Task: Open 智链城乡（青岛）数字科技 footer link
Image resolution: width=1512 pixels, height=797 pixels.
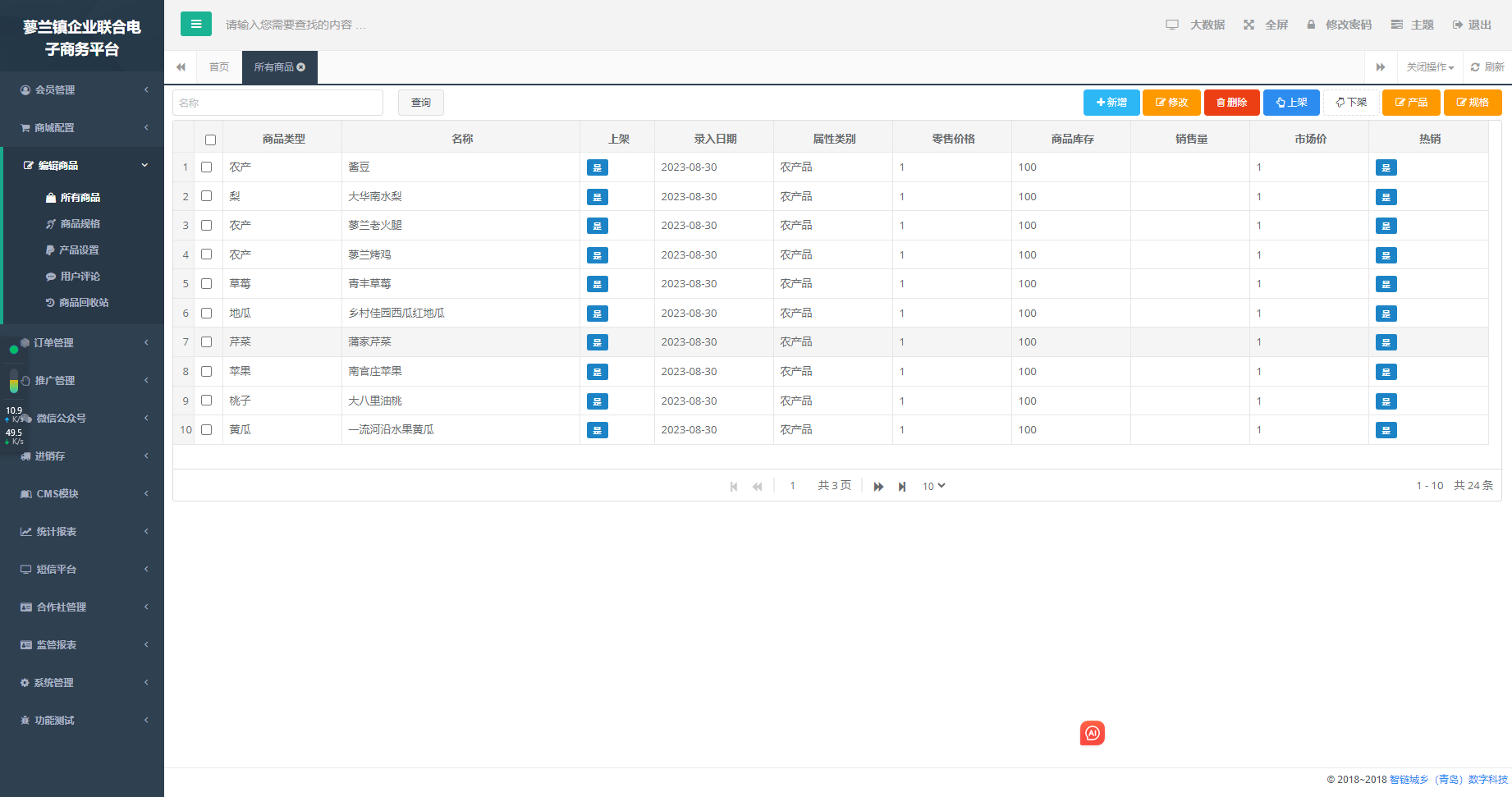Action: click(x=1449, y=780)
